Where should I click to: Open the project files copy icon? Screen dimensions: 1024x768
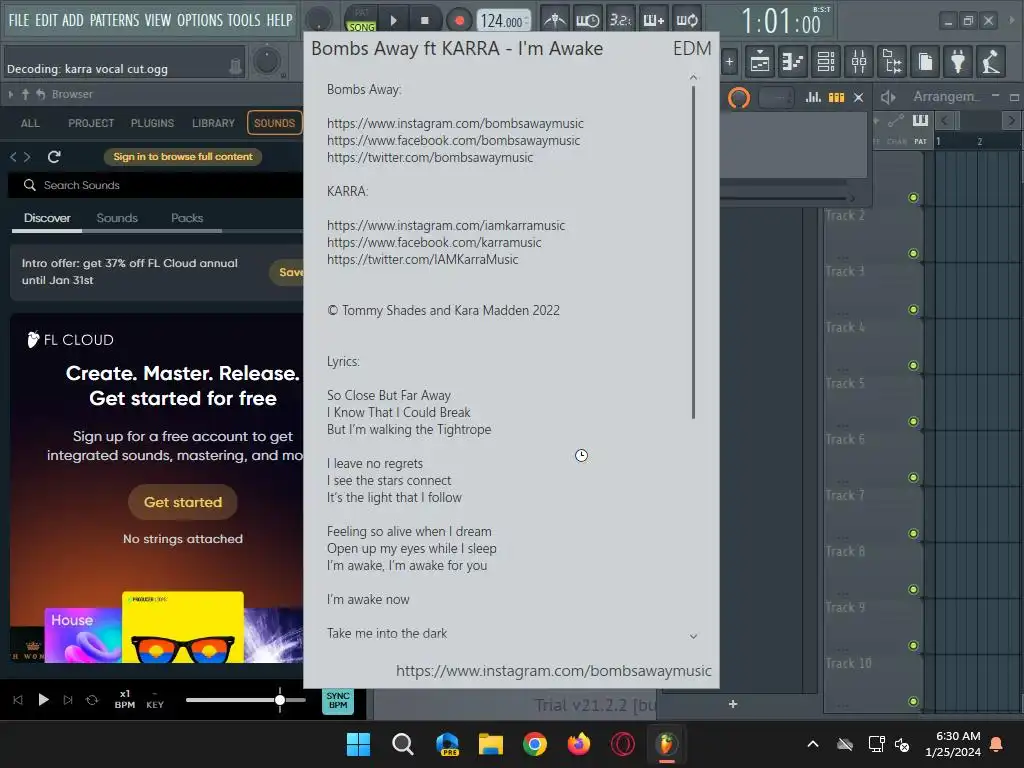point(925,62)
